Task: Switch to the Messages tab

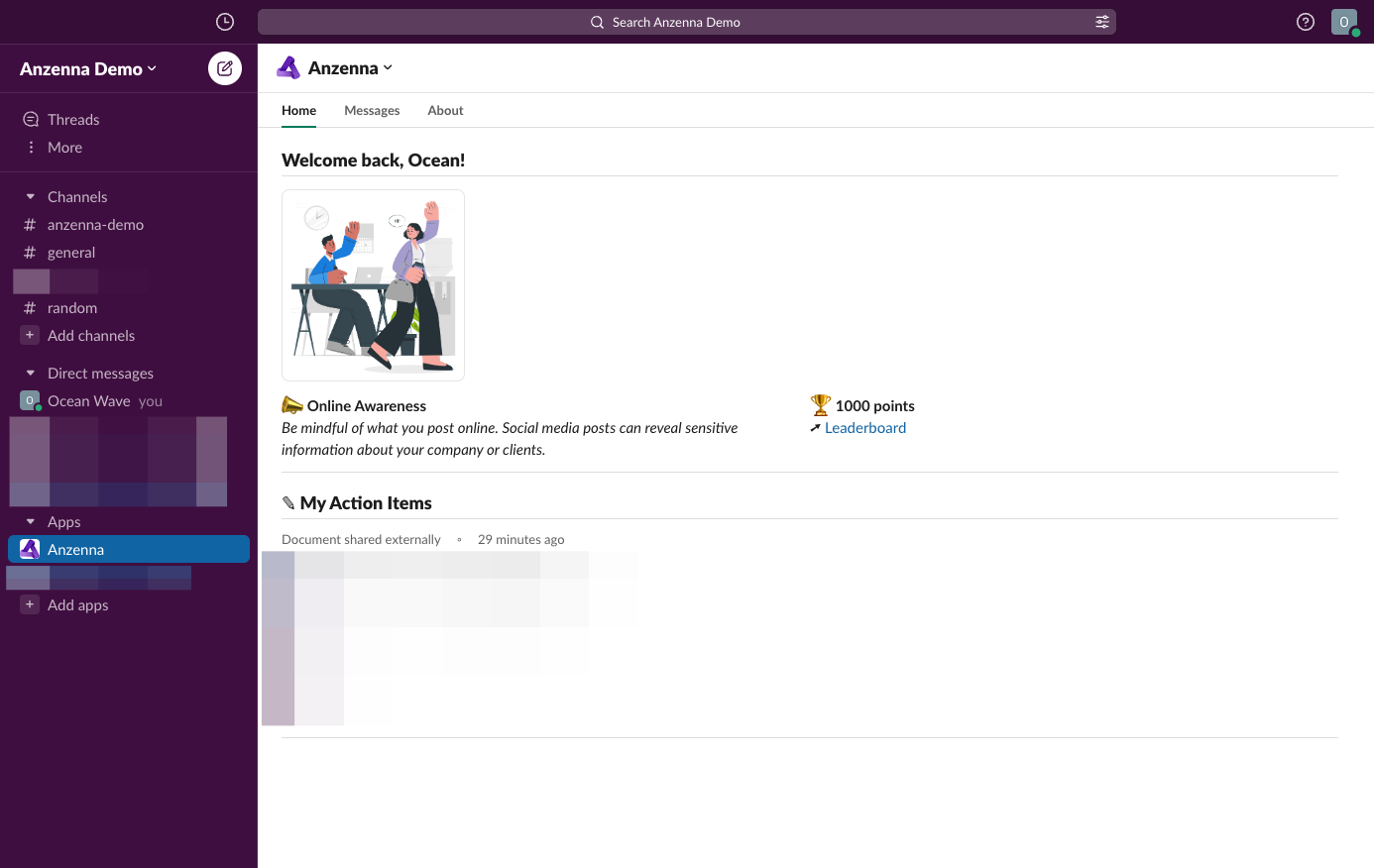Action: pyautogui.click(x=372, y=111)
